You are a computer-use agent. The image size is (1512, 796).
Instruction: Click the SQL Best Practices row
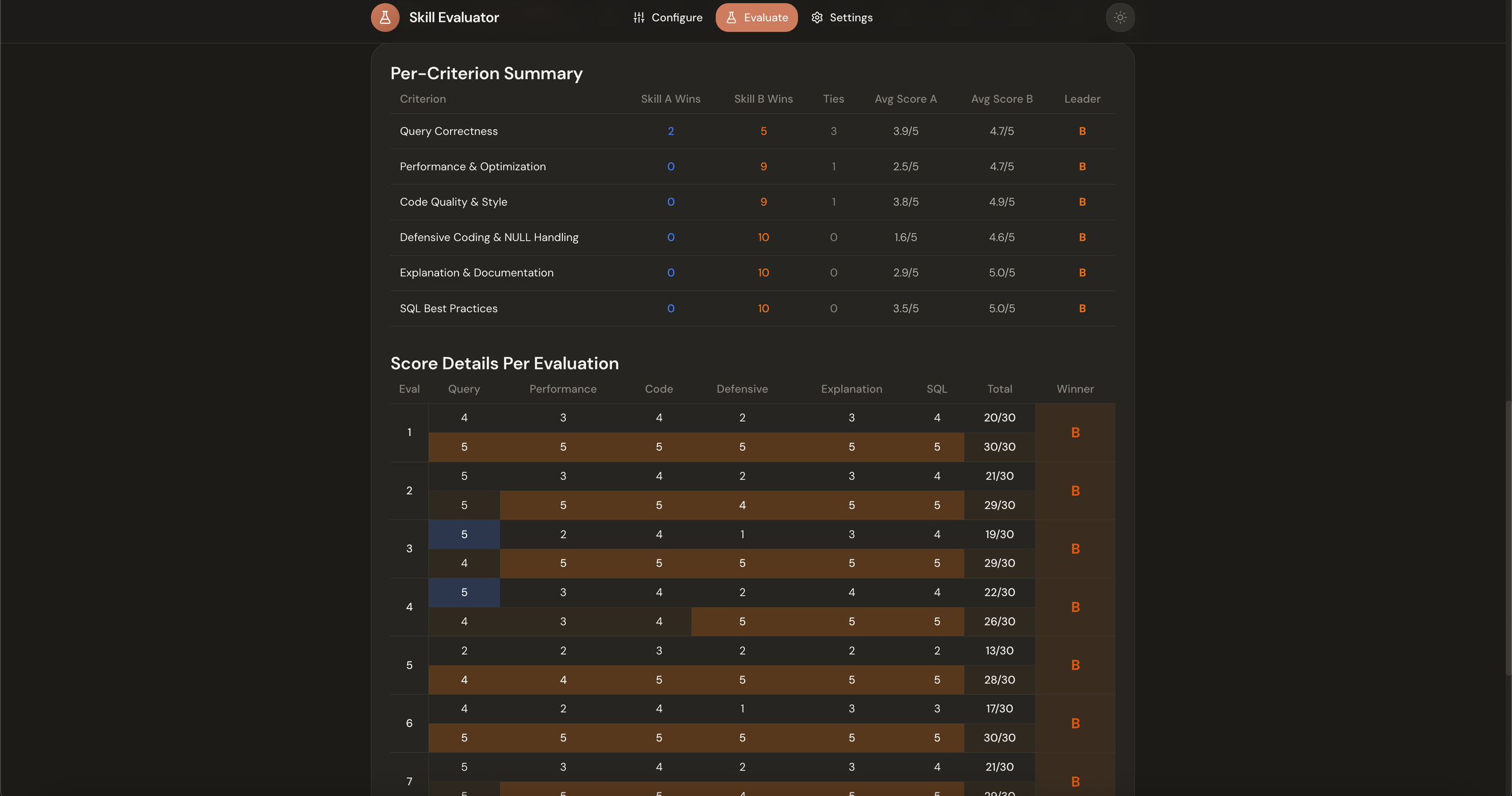click(x=449, y=308)
